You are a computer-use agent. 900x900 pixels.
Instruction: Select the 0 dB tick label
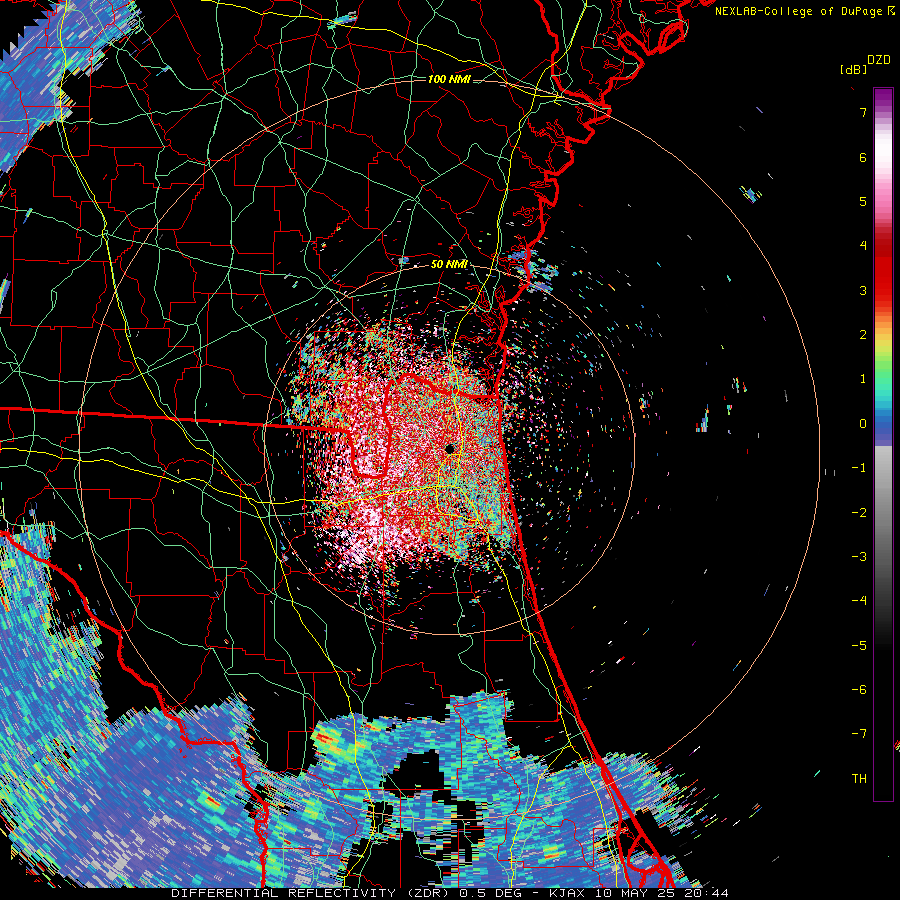(x=863, y=424)
